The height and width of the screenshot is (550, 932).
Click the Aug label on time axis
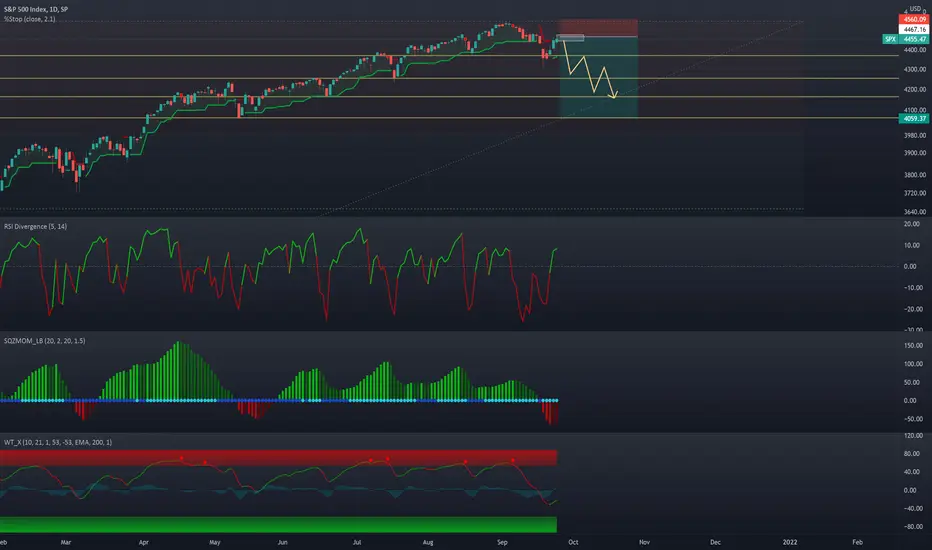click(427, 542)
